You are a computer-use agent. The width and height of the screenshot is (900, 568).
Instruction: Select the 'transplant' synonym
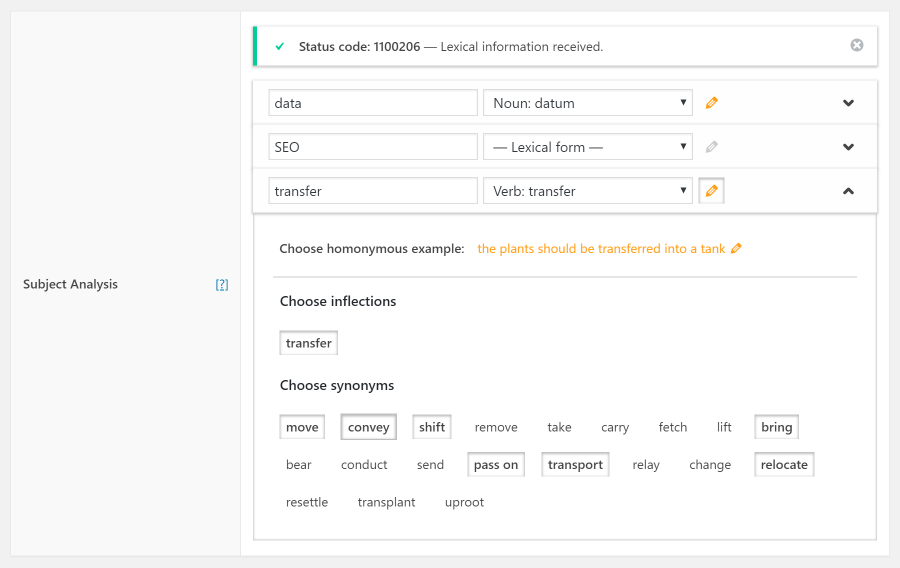coord(386,502)
